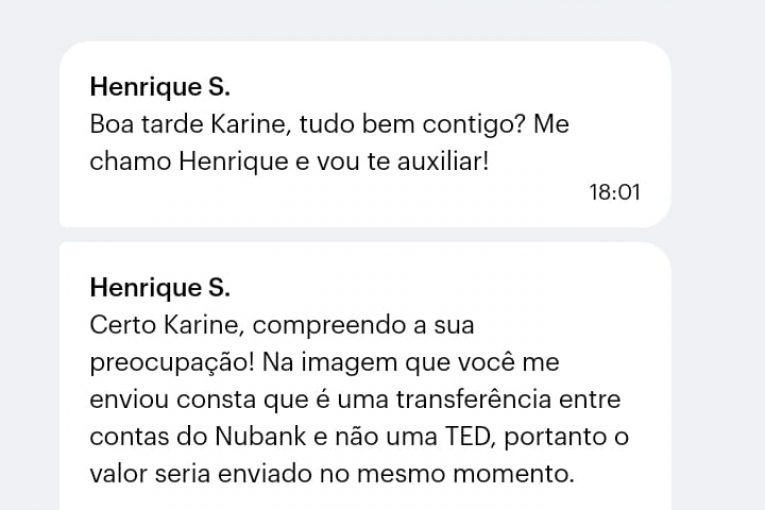Click the line starting "chamo Henrique"
Screen dimensions: 765x510
(x=290, y=160)
